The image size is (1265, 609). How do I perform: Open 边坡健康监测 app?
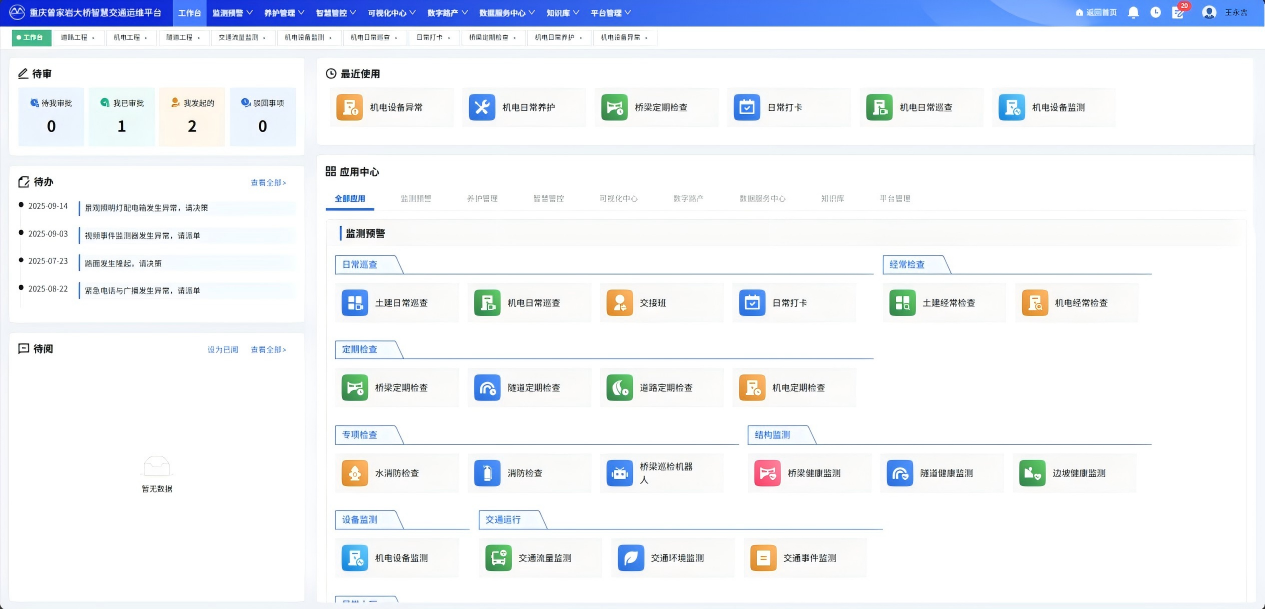click(x=1075, y=473)
